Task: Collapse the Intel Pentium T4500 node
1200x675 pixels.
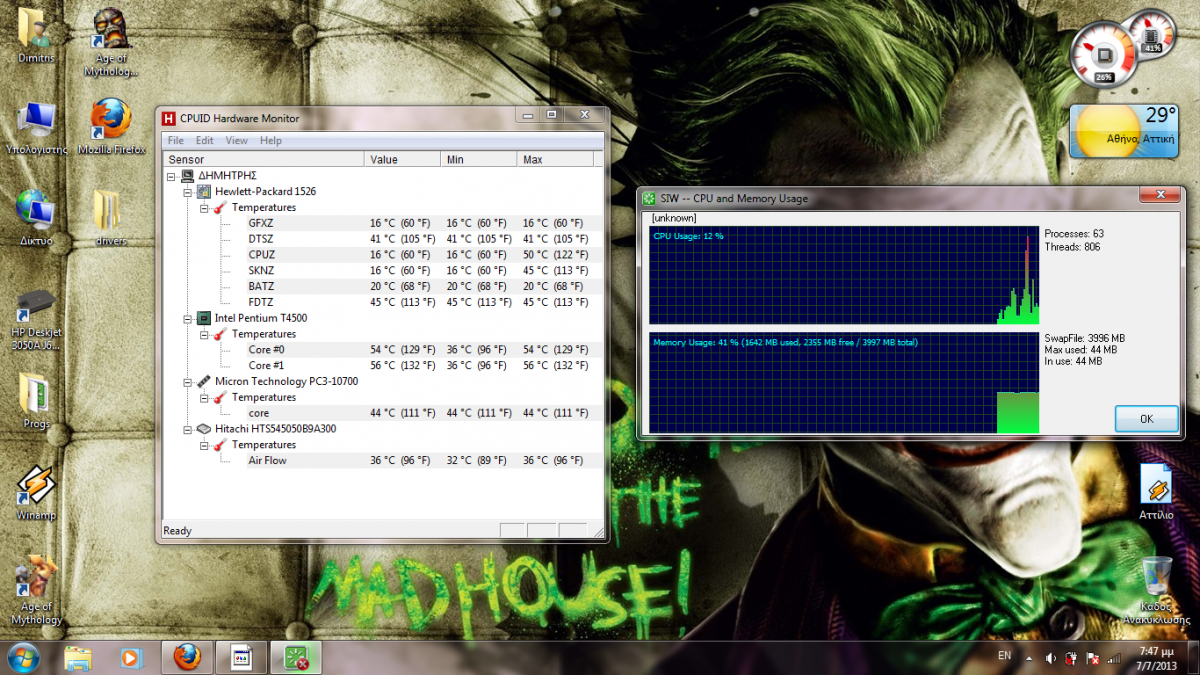Action: (x=188, y=318)
